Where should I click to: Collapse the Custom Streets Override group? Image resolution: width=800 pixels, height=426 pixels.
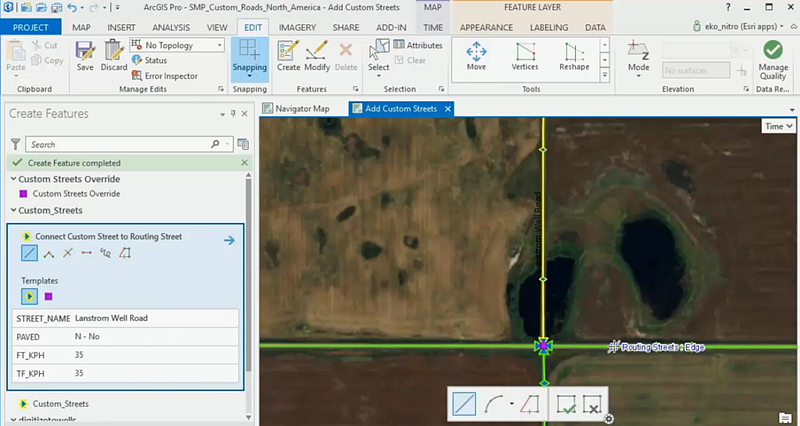12,179
